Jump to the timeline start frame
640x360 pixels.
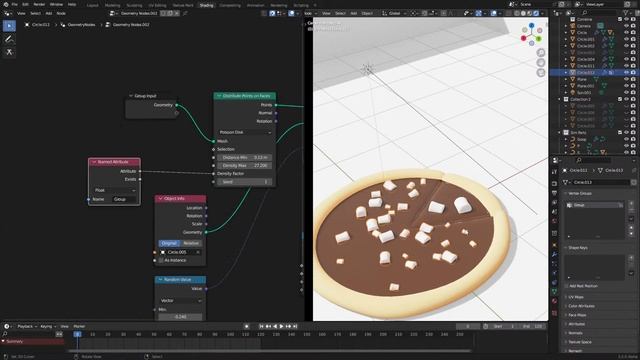pyautogui.click(x=262, y=327)
